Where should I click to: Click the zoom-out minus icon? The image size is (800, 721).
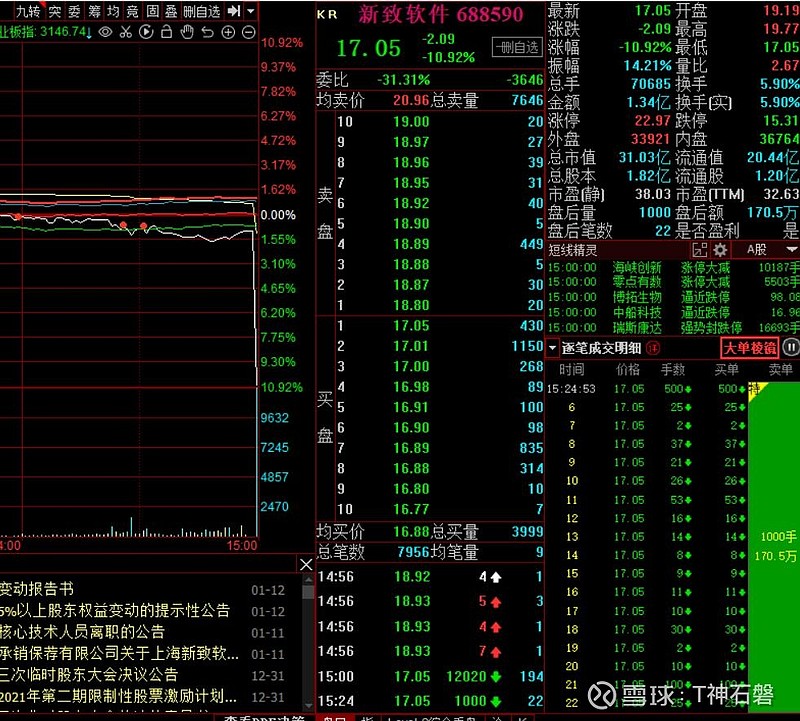pos(246,32)
